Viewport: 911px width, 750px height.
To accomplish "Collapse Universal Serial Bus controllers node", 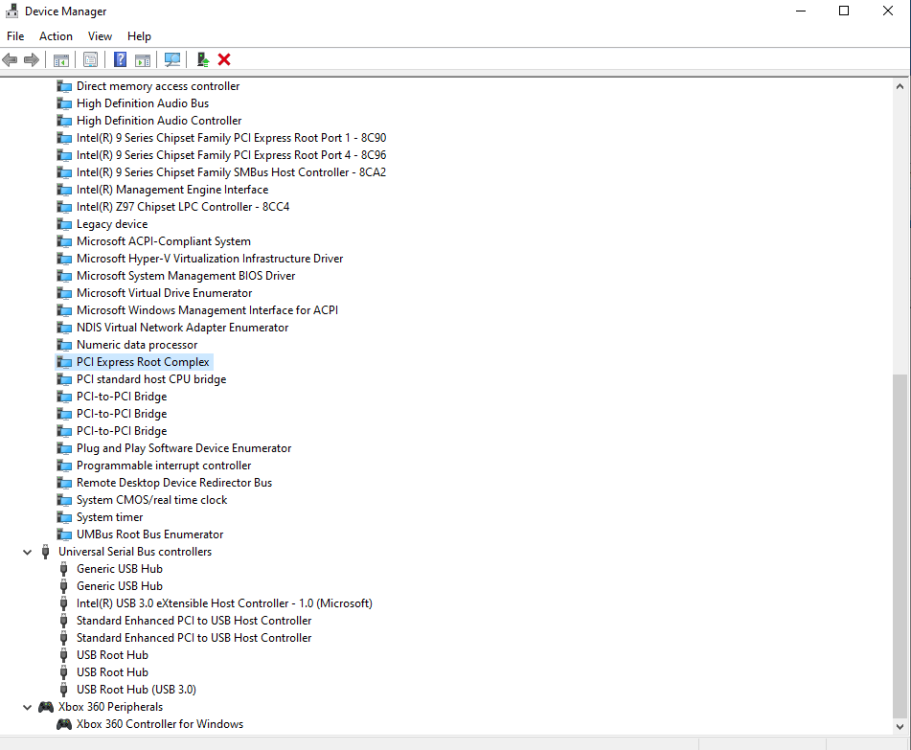I will click(27, 552).
